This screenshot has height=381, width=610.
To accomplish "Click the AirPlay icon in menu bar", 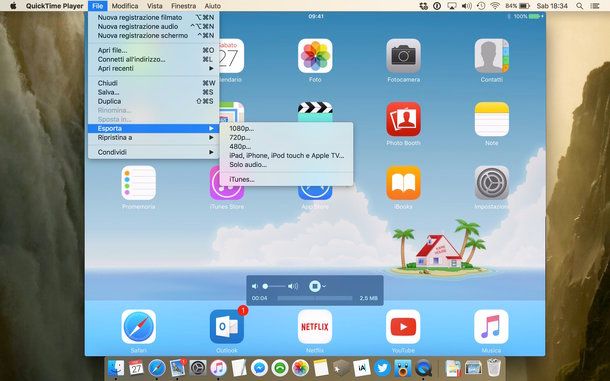I will tap(452, 6).
